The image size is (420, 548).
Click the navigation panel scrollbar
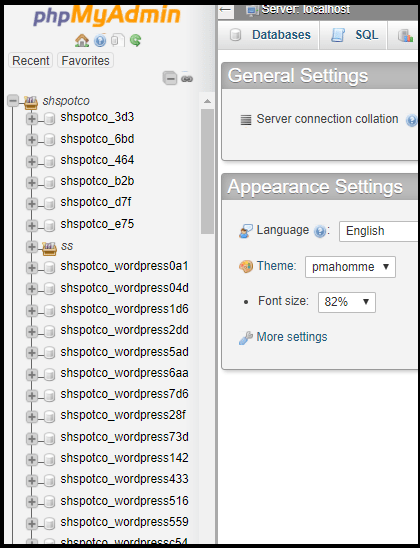tap(207, 171)
